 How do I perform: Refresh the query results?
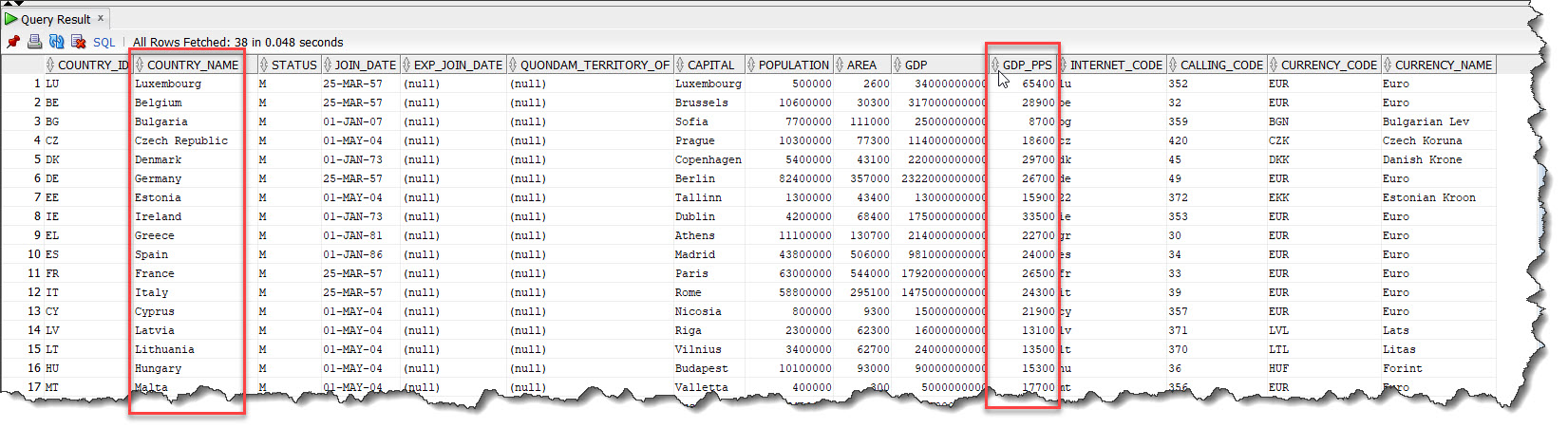point(56,42)
